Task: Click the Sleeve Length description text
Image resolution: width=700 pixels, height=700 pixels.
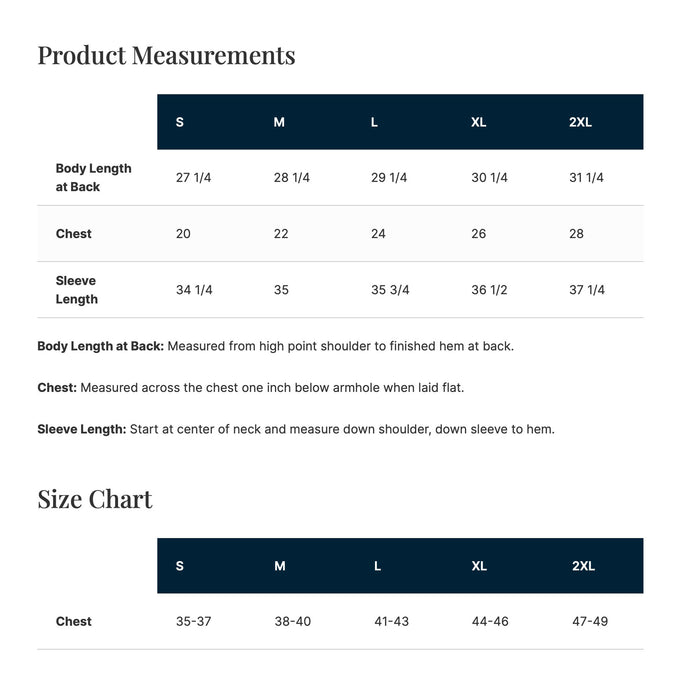Action: coord(296,429)
